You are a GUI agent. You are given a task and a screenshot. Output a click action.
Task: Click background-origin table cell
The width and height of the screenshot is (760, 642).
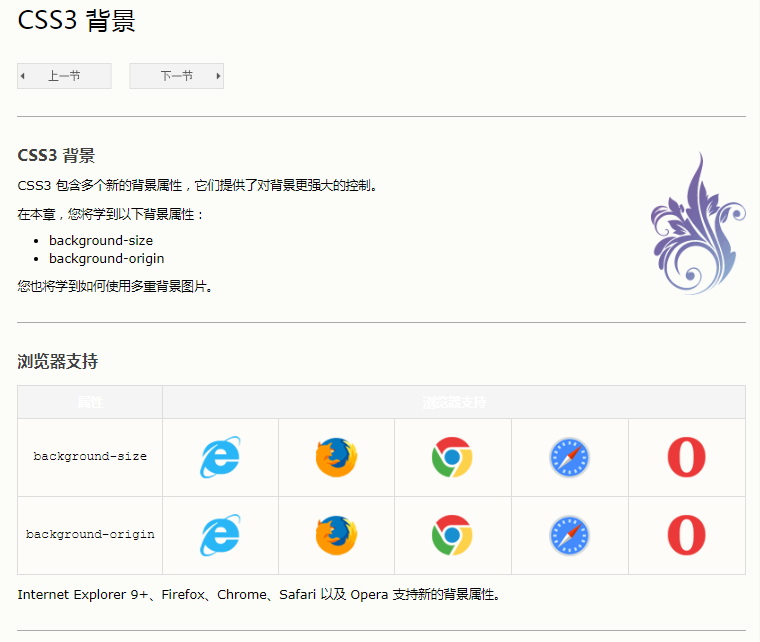tap(90, 535)
